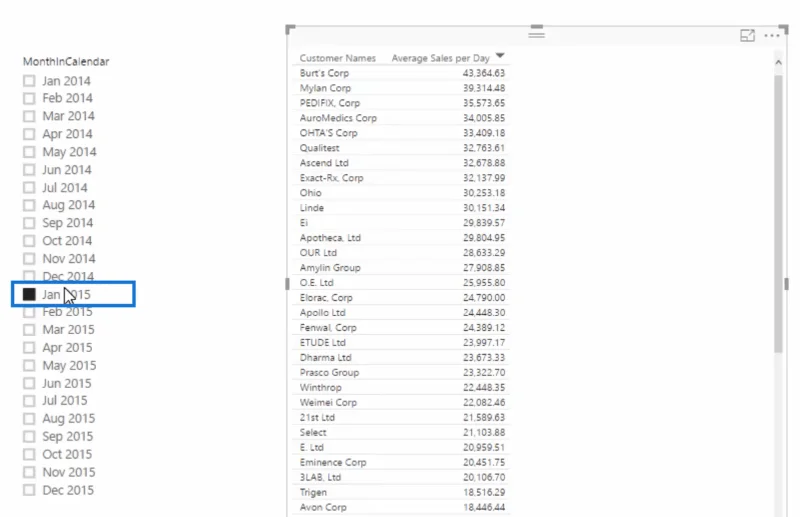Open More options ellipsis menu
800x517 pixels.
click(771, 36)
